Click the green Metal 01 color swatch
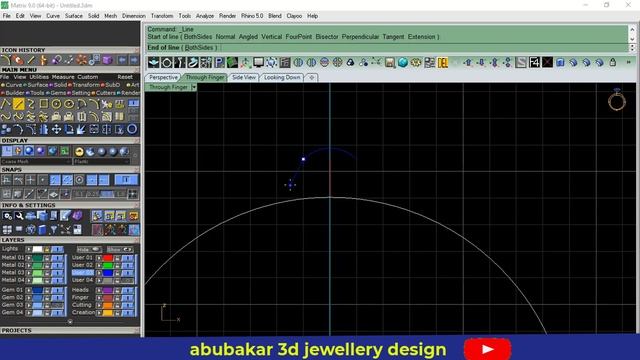Viewport: 640px width, 360px height. coord(38,258)
